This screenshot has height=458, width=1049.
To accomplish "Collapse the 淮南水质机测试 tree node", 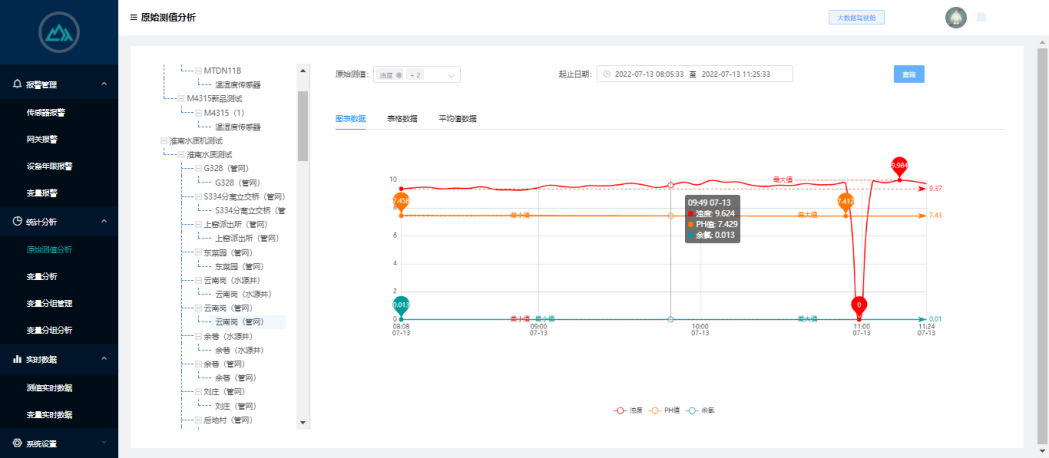I will coord(164,141).
